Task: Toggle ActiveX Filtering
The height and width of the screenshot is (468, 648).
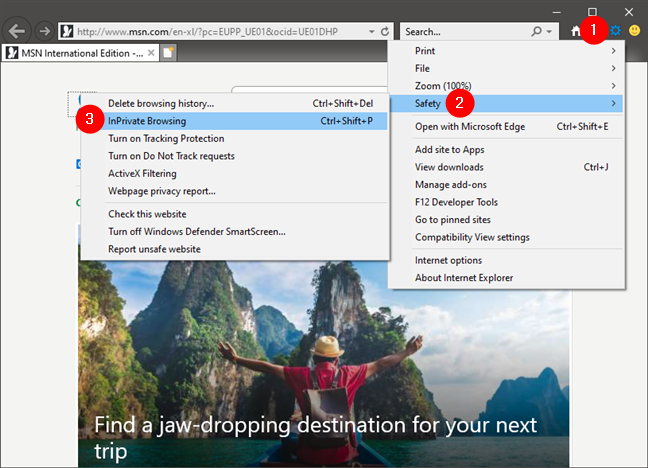Action: click(234, 174)
